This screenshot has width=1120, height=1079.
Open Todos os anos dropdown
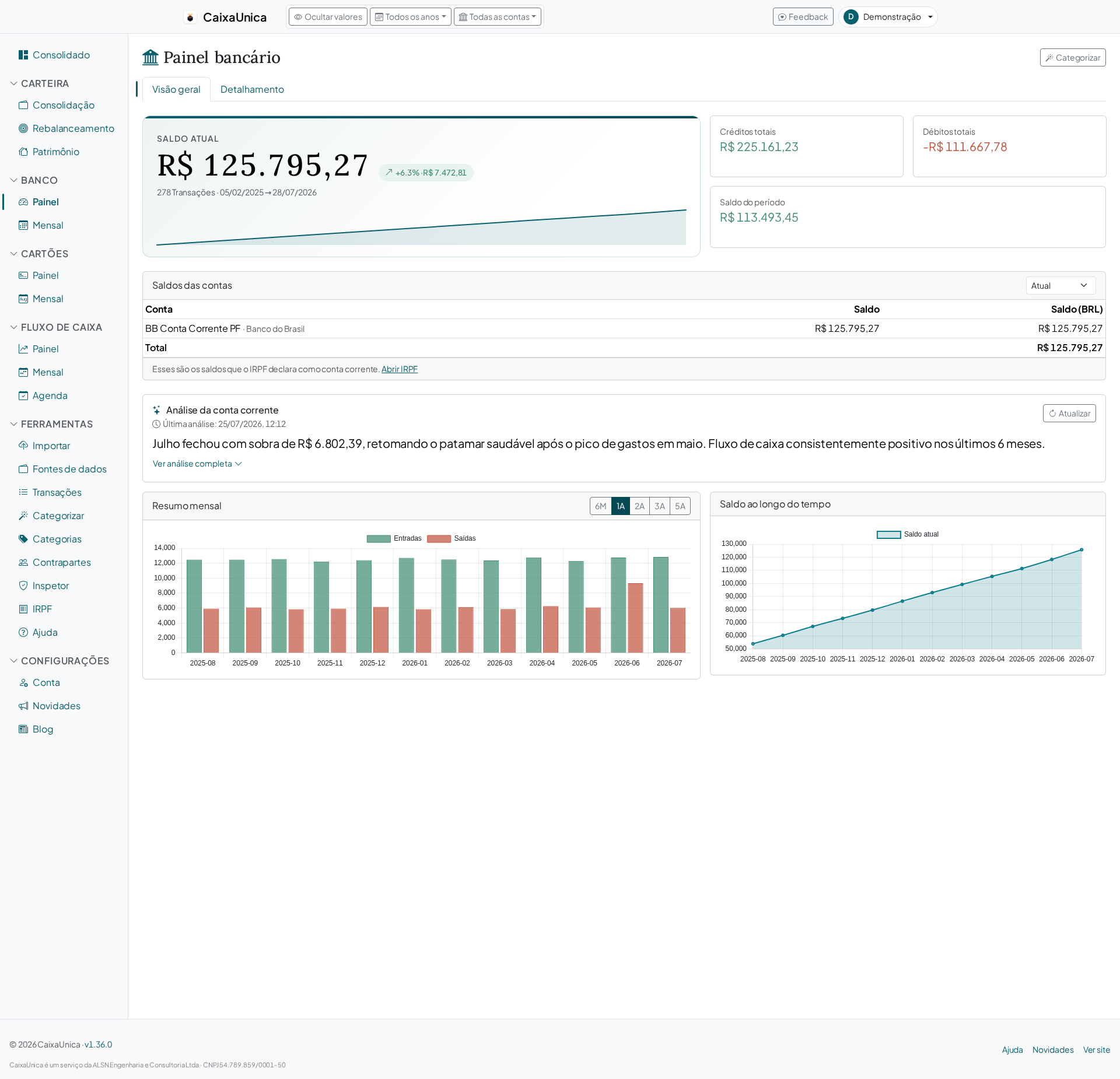411,17
